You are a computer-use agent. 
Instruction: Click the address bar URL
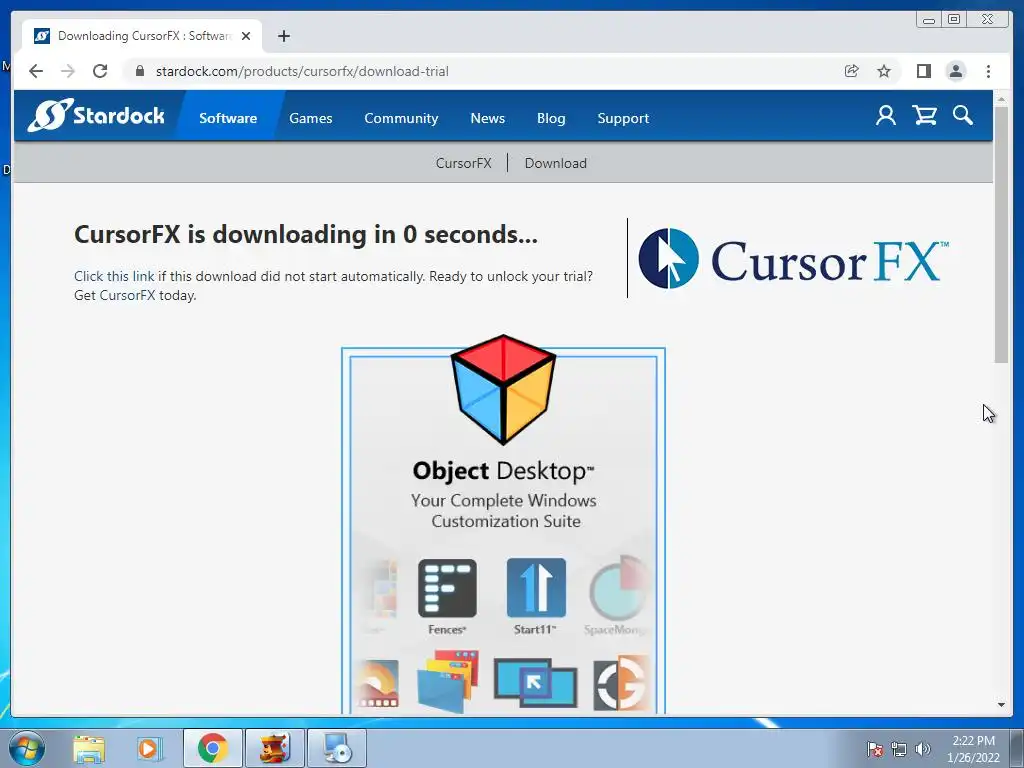tap(302, 71)
